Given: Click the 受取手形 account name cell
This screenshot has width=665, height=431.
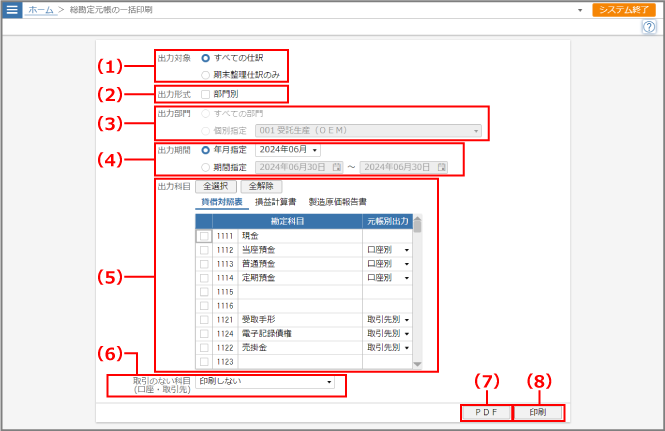Looking at the screenshot, I should (x=300, y=320).
